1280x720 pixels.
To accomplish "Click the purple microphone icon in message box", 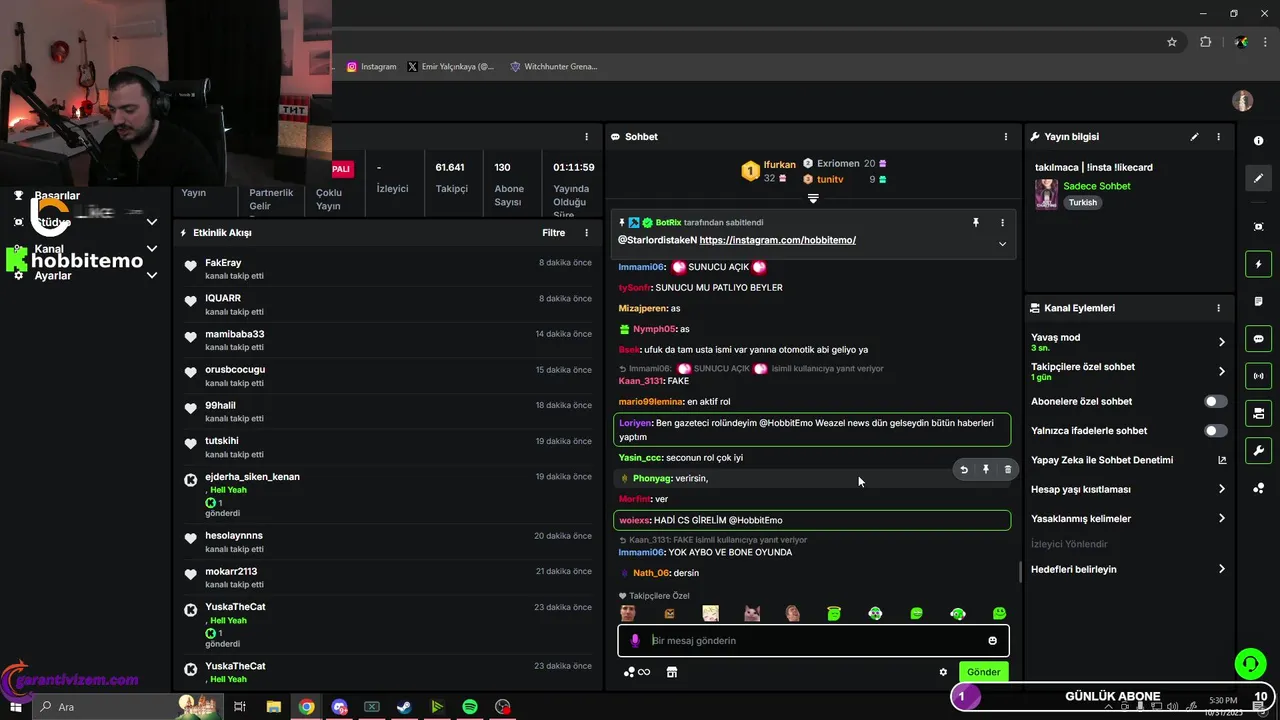I will click(634, 640).
